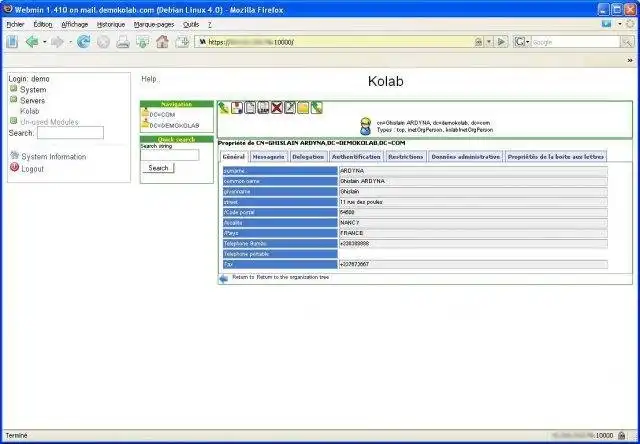This screenshot has height=444, width=640.
Task: Switch to the Delegation tab
Action: tap(308, 157)
